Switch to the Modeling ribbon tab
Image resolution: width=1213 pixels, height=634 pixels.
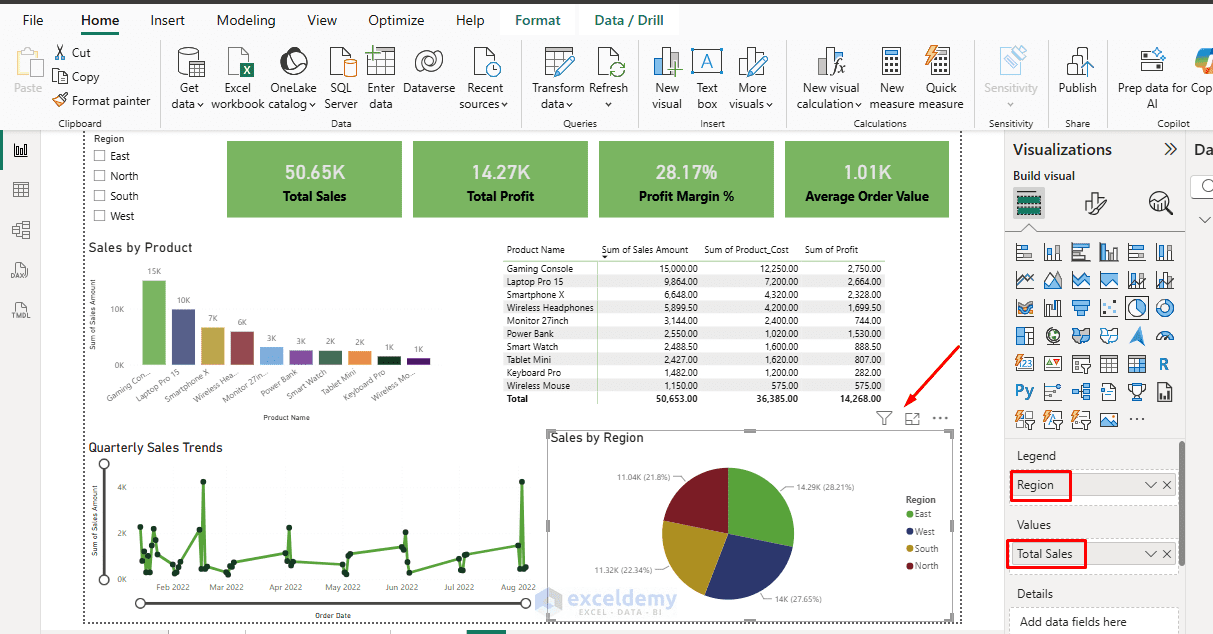[246, 20]
